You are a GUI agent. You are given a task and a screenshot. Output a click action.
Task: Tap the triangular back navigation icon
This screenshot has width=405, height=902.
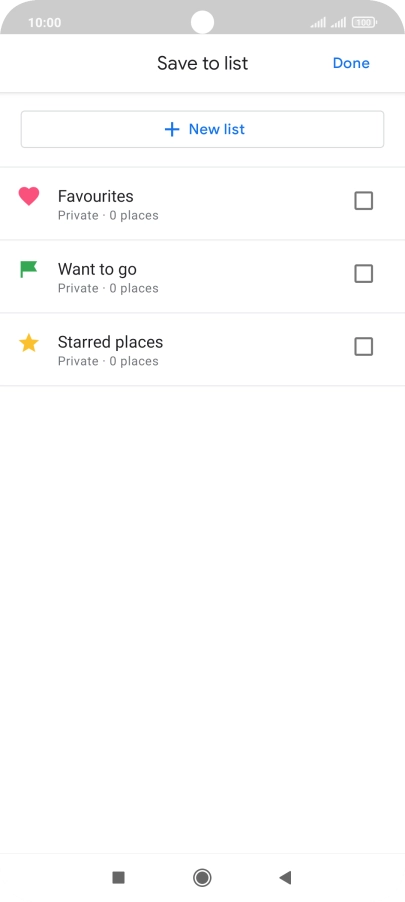[x=285, y=877]
